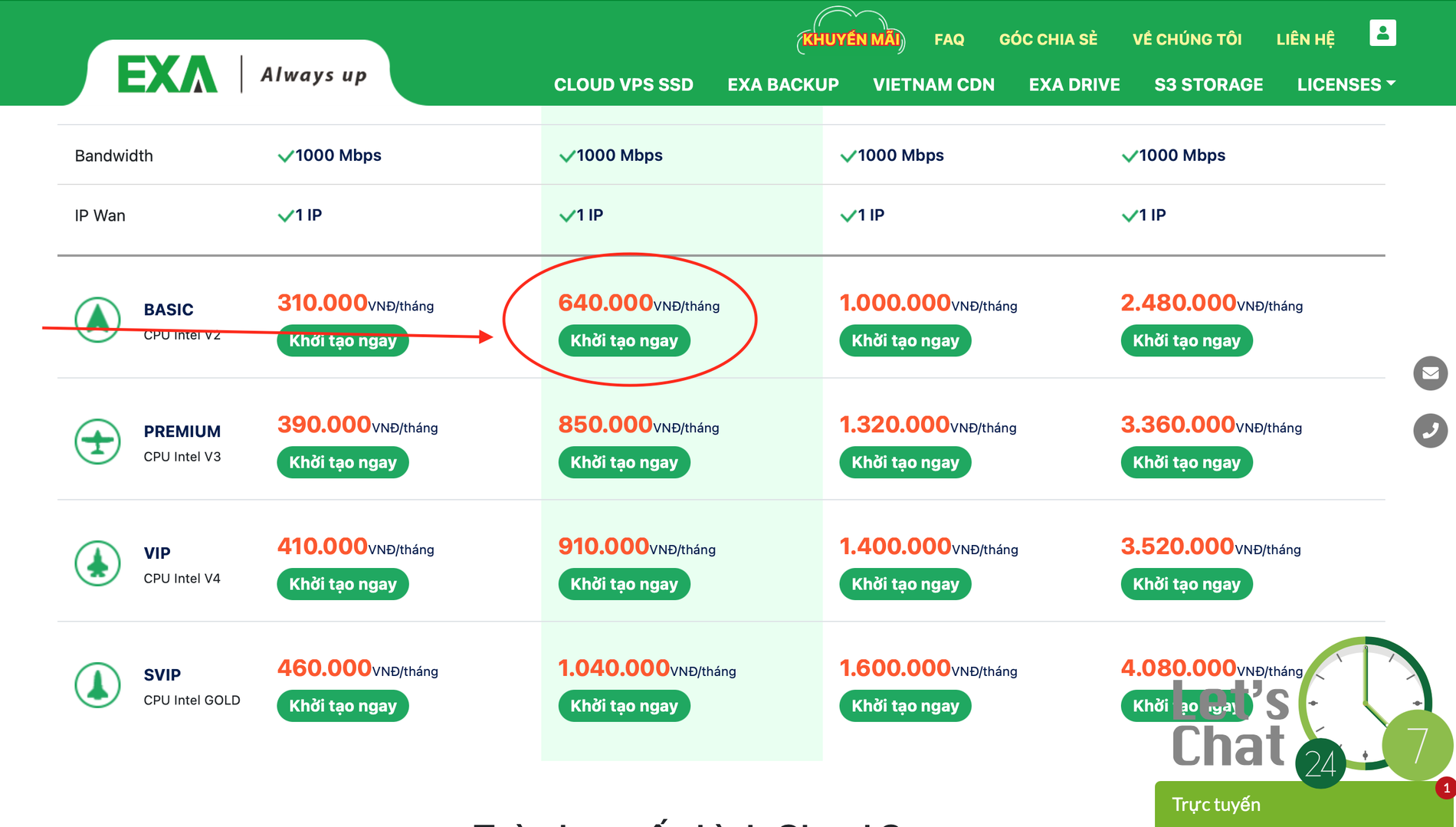1456x827 pixels.
Task: Click the PREMIUM plan propeller plane icon
Action: click(97, 441)
